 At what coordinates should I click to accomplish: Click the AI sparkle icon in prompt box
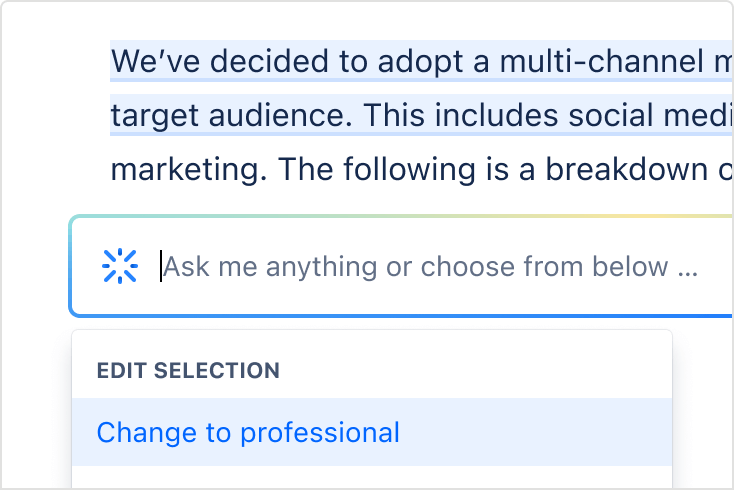pos(120,266)
